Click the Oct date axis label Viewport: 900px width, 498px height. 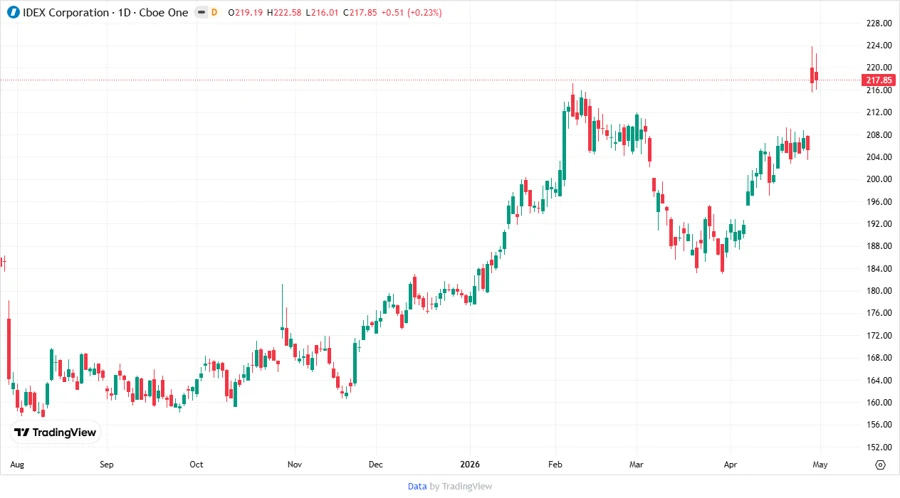[x=196, y=464]
